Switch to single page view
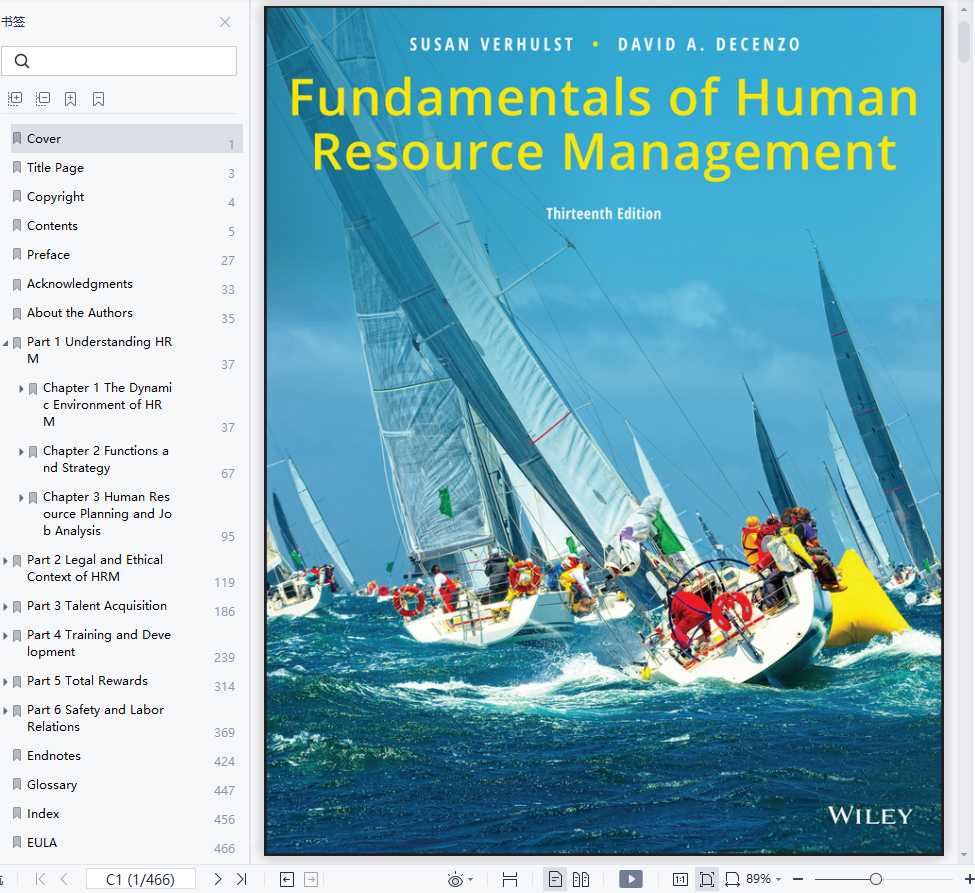Viewport: 975px width, 893px height. pyautogui.click(x=555, y=879)
